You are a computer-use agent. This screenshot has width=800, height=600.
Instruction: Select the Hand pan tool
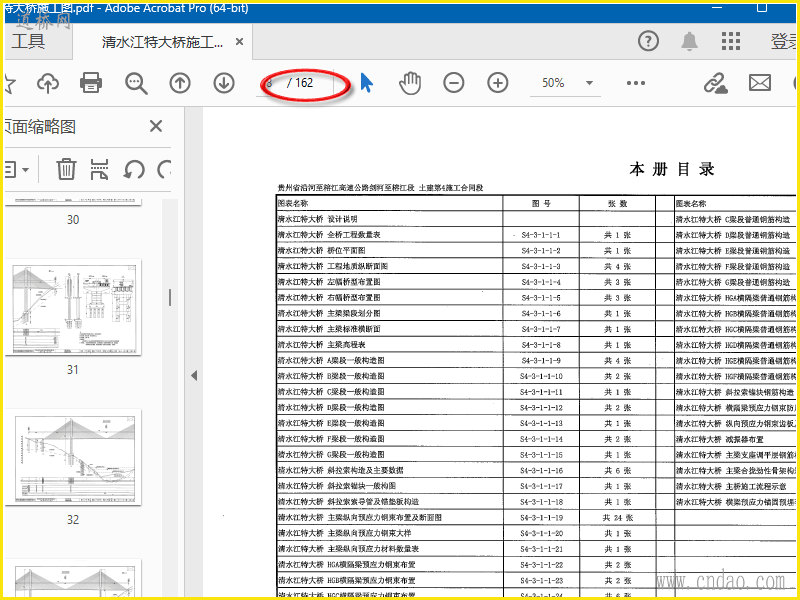tap(409, 83)
